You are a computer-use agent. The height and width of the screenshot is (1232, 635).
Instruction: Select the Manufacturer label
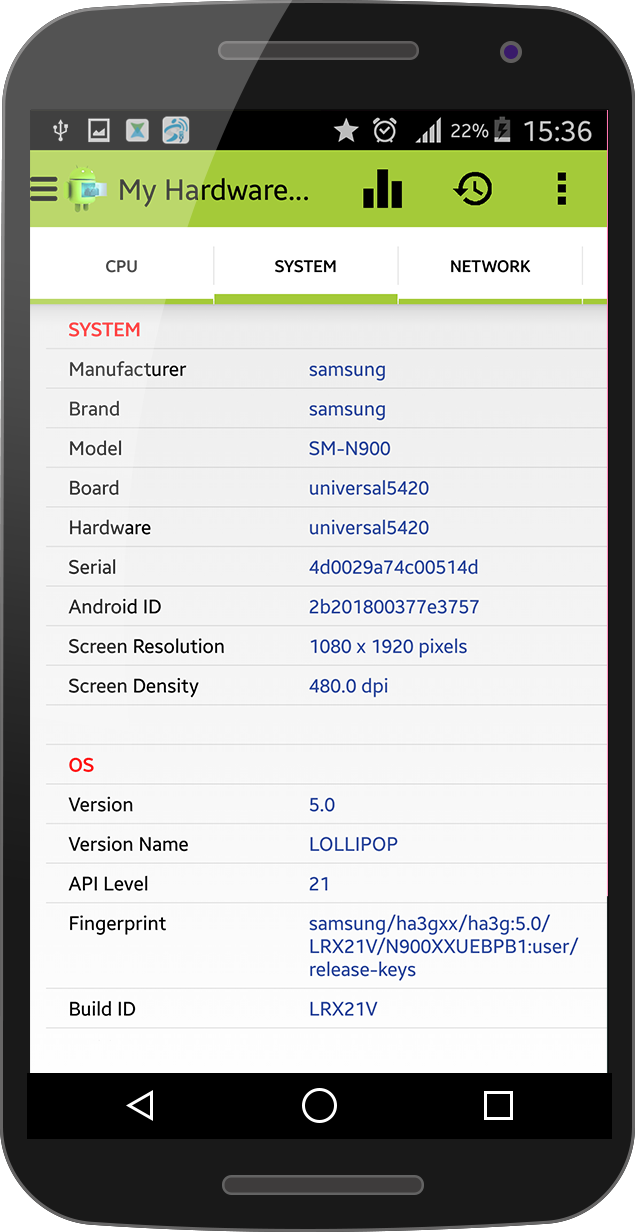(127, 369)
